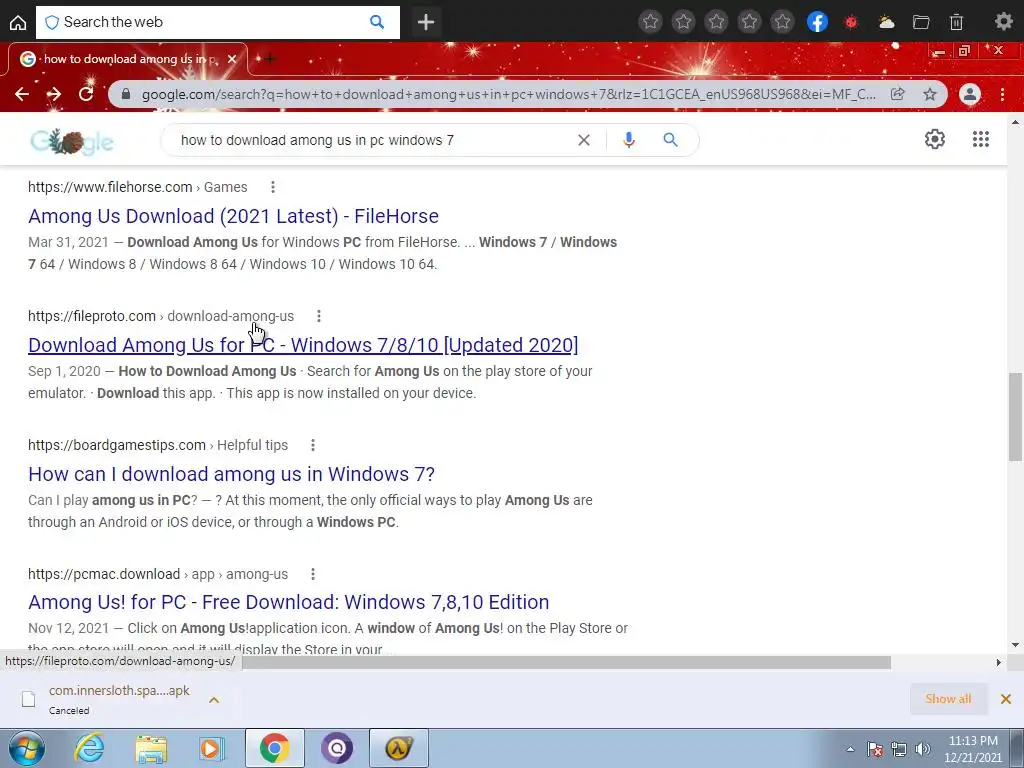Click the Action Center flag tray icon

coord(874,749)
